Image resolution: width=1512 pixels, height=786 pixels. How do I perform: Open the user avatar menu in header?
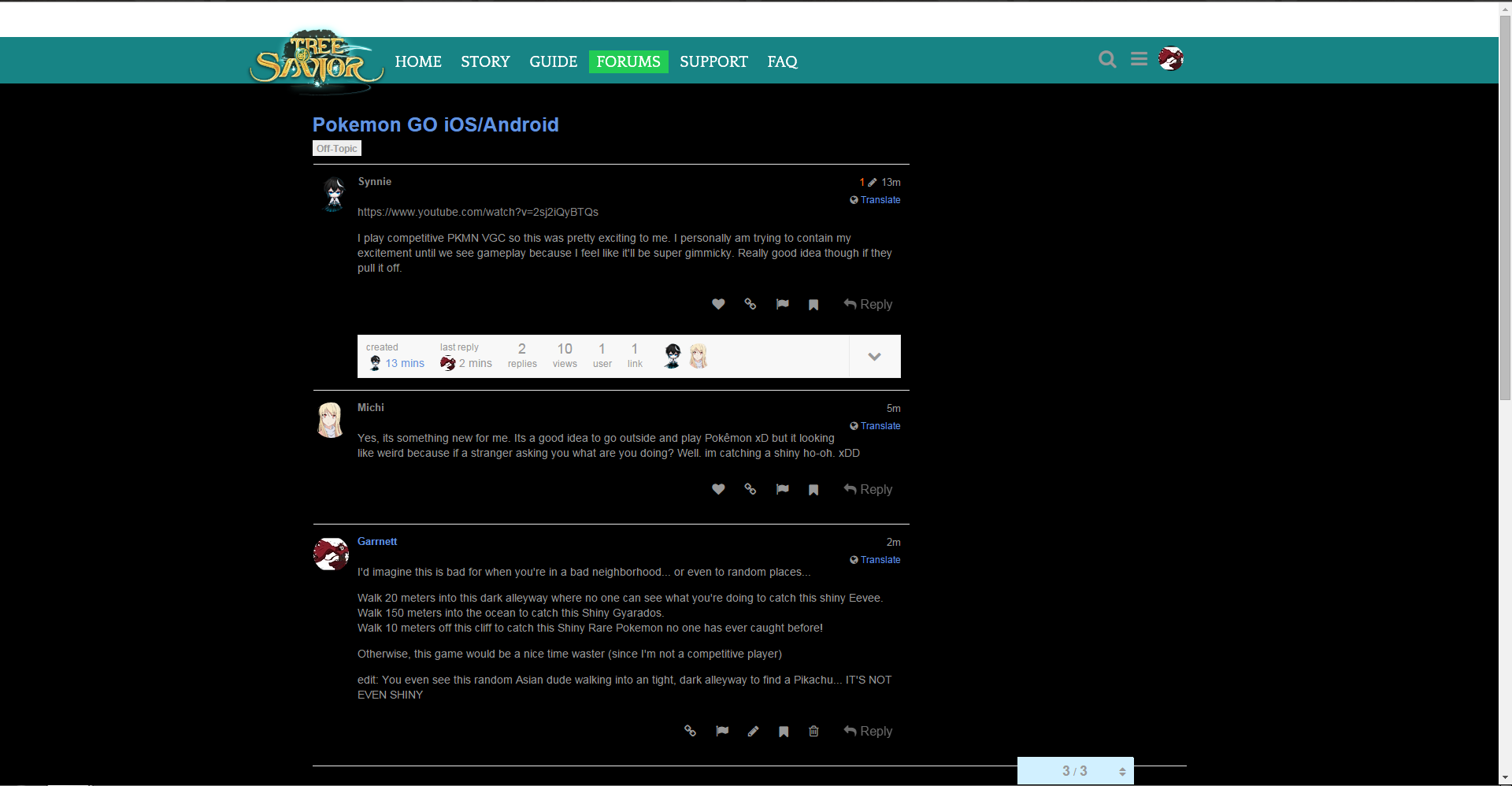pyautogui.click(x=1171, y=59)
